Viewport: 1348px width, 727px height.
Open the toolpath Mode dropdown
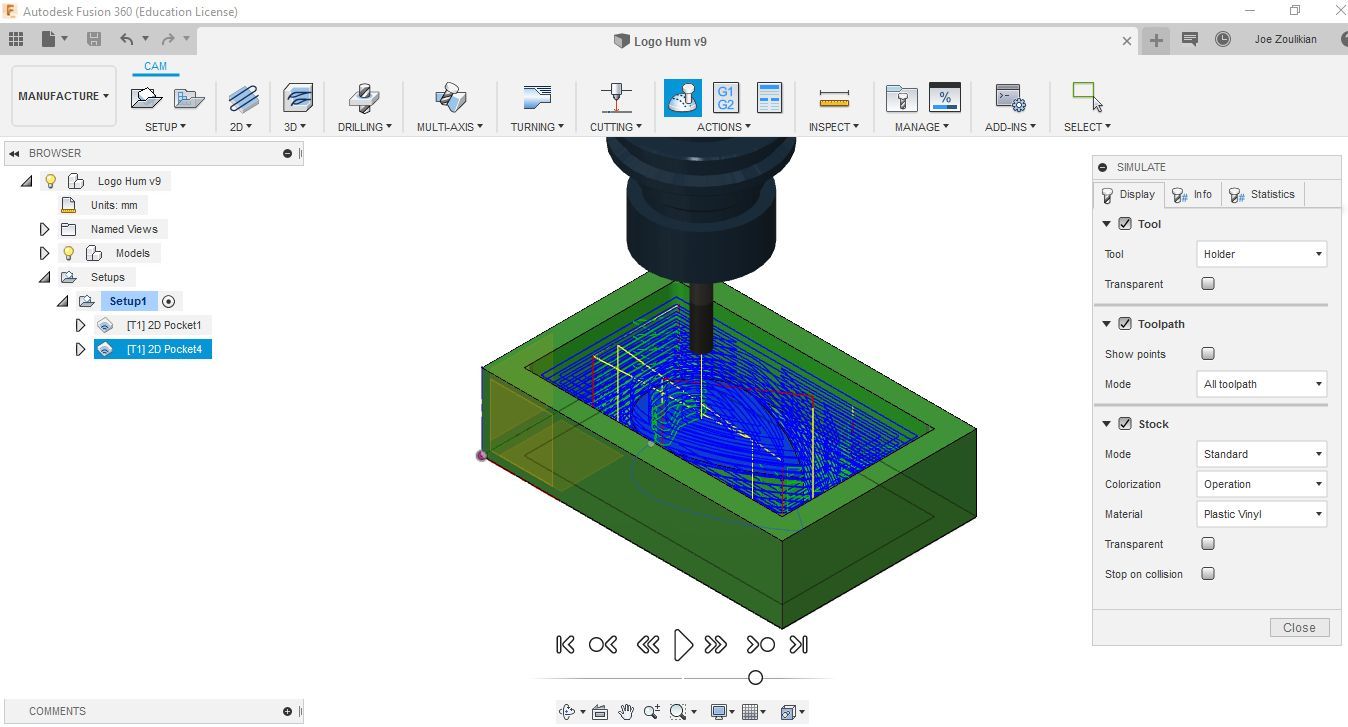click(x=1261, y=384)
